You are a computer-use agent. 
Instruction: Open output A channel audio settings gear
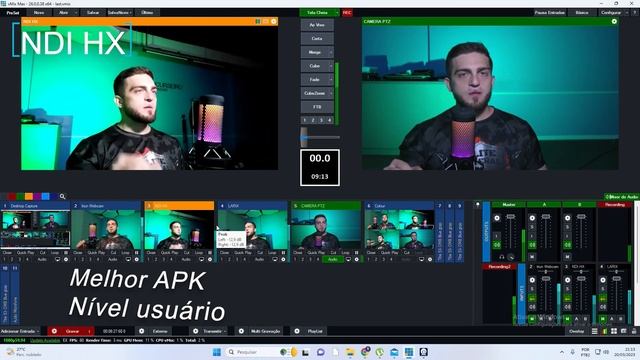click(532, 218)
